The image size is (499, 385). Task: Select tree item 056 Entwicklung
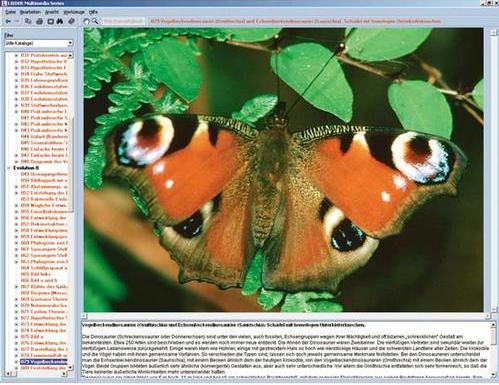[44, 218]
